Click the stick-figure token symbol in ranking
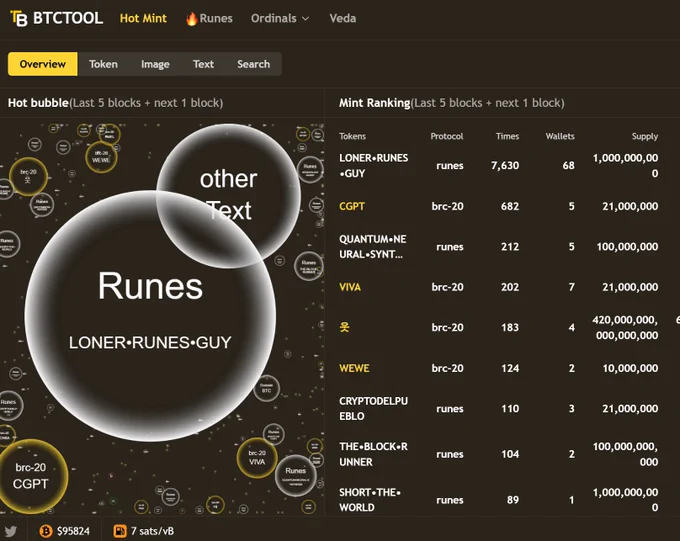Image resolution: width=680 pixels, height=541 pixels. pos(344,327)
